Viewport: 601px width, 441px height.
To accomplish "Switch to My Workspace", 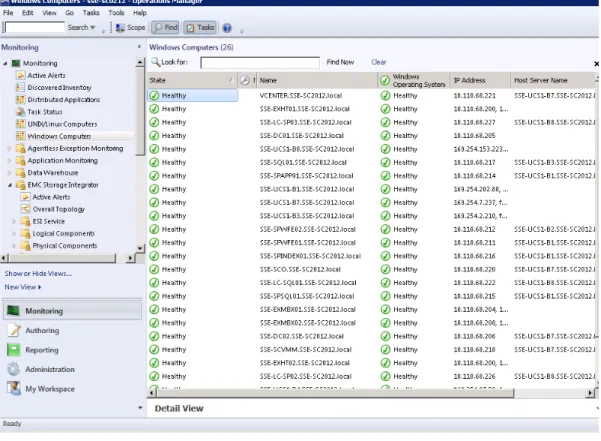I will coord(72,389).
